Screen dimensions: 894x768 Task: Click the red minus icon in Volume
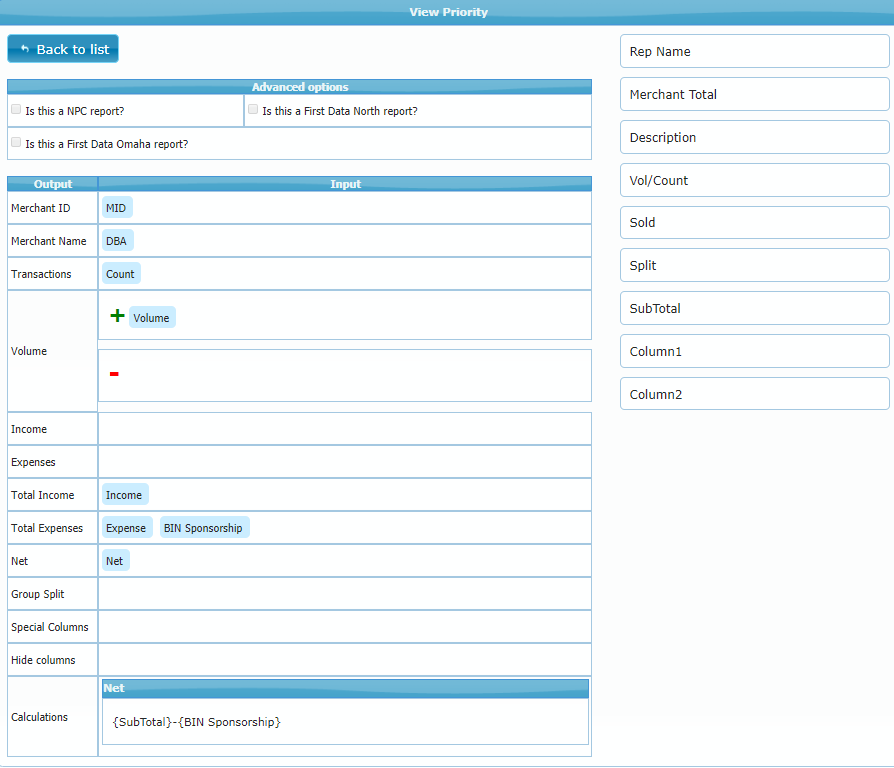coord(114,374)
